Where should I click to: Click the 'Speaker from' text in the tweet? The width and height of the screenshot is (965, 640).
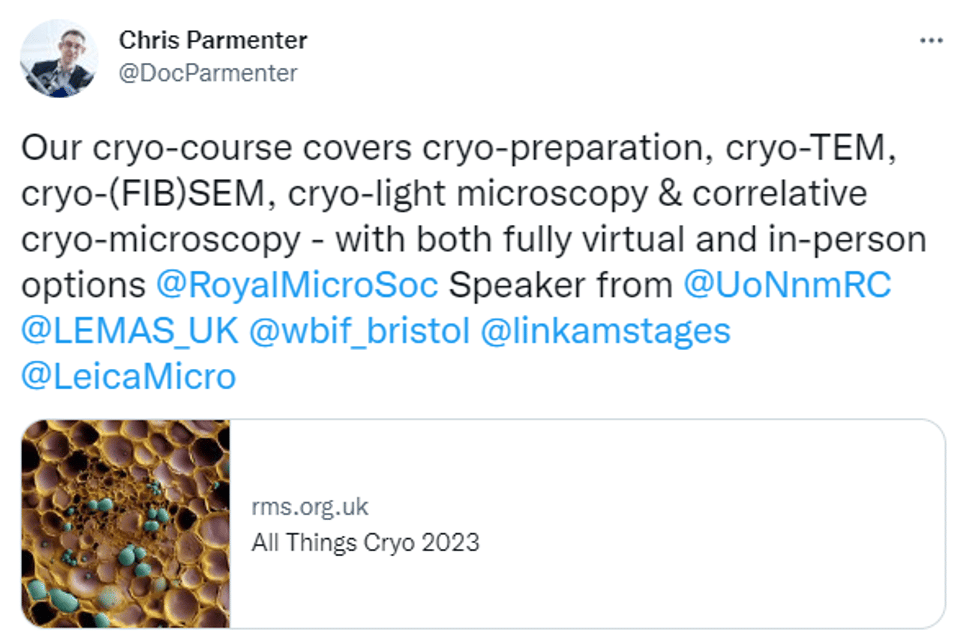coord(560,285)
